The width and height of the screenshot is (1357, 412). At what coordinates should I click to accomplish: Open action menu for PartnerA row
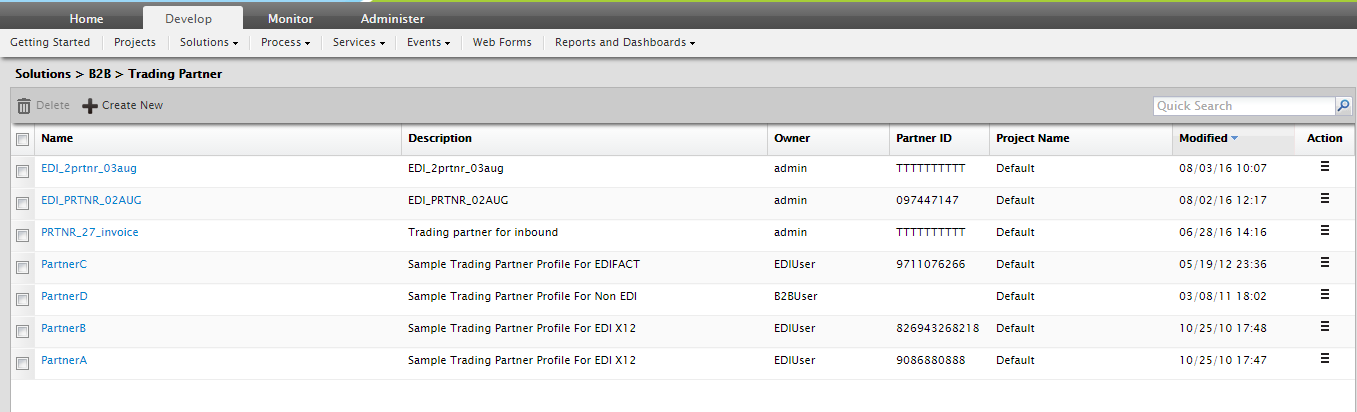(1325, 359)
